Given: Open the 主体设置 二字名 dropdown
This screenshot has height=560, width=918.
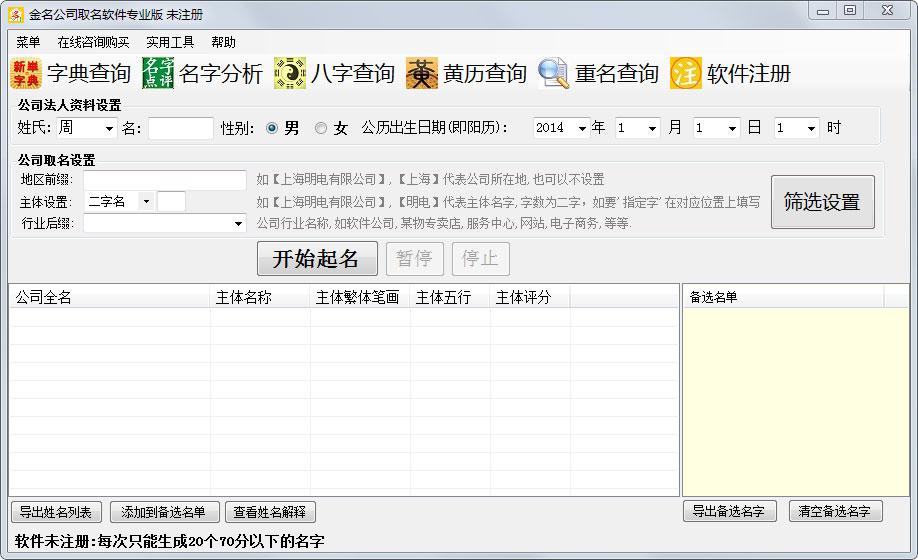Looking at the screenshot, I should click(x=145, y=202).
